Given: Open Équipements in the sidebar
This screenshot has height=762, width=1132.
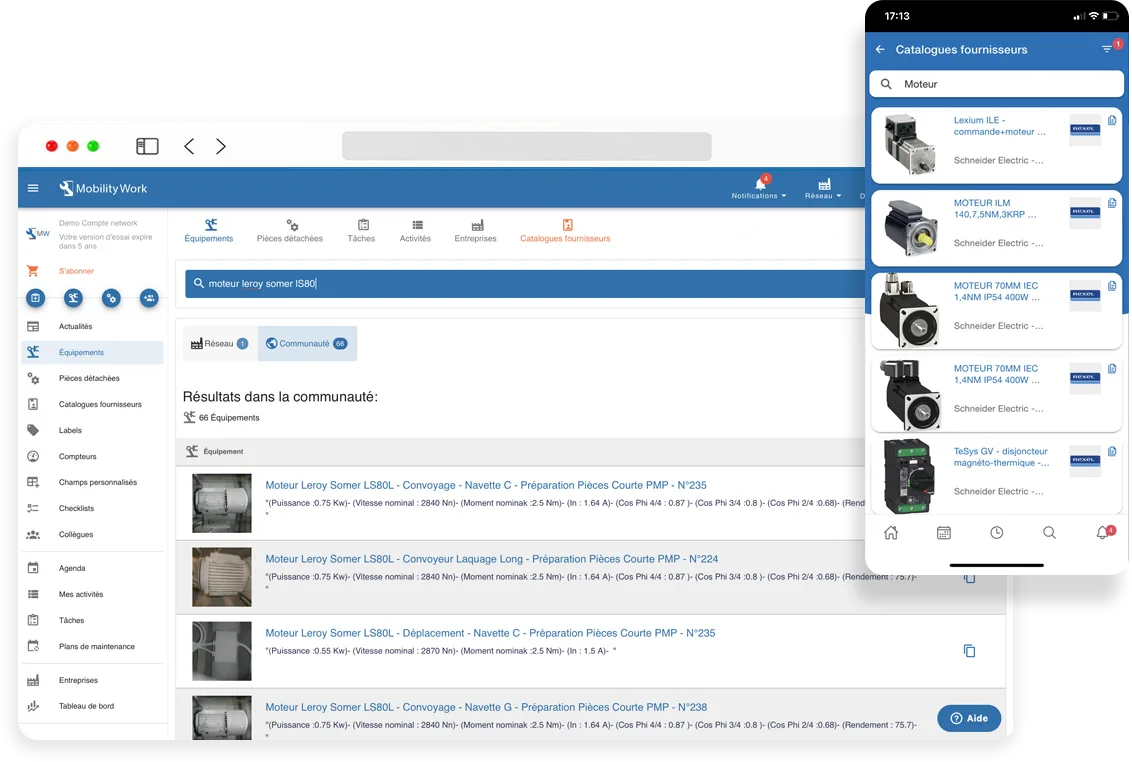Looking at the screenshot, I should pyautogui.click(x=93, y=352).
